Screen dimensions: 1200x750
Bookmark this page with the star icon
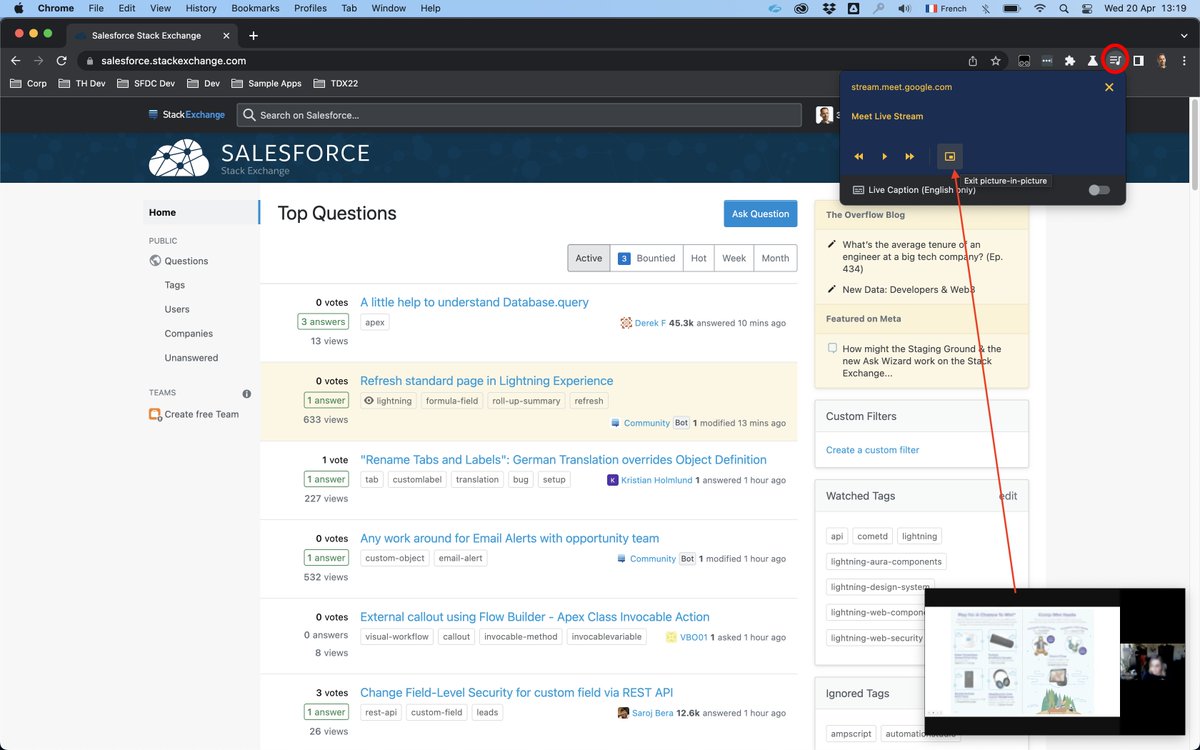996,61
